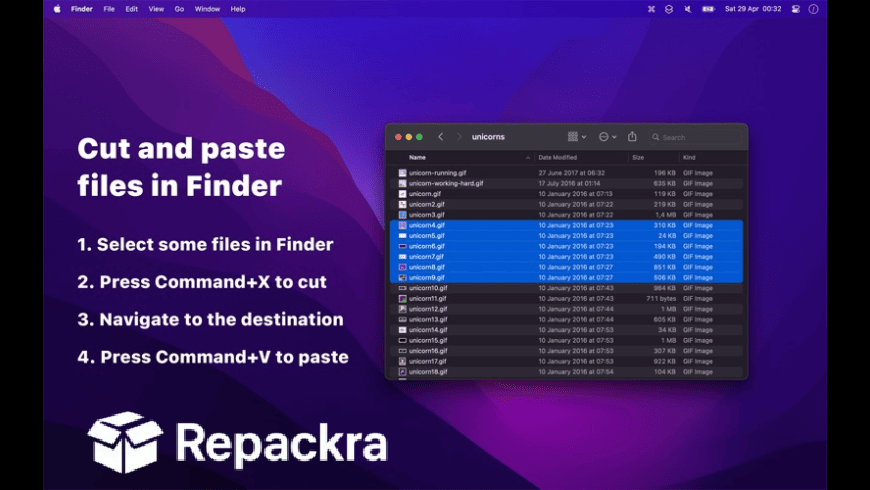Viewport: 870px width, 490px height.
Task: Select unicorn13.gif file name
Action: pos(428,320)
